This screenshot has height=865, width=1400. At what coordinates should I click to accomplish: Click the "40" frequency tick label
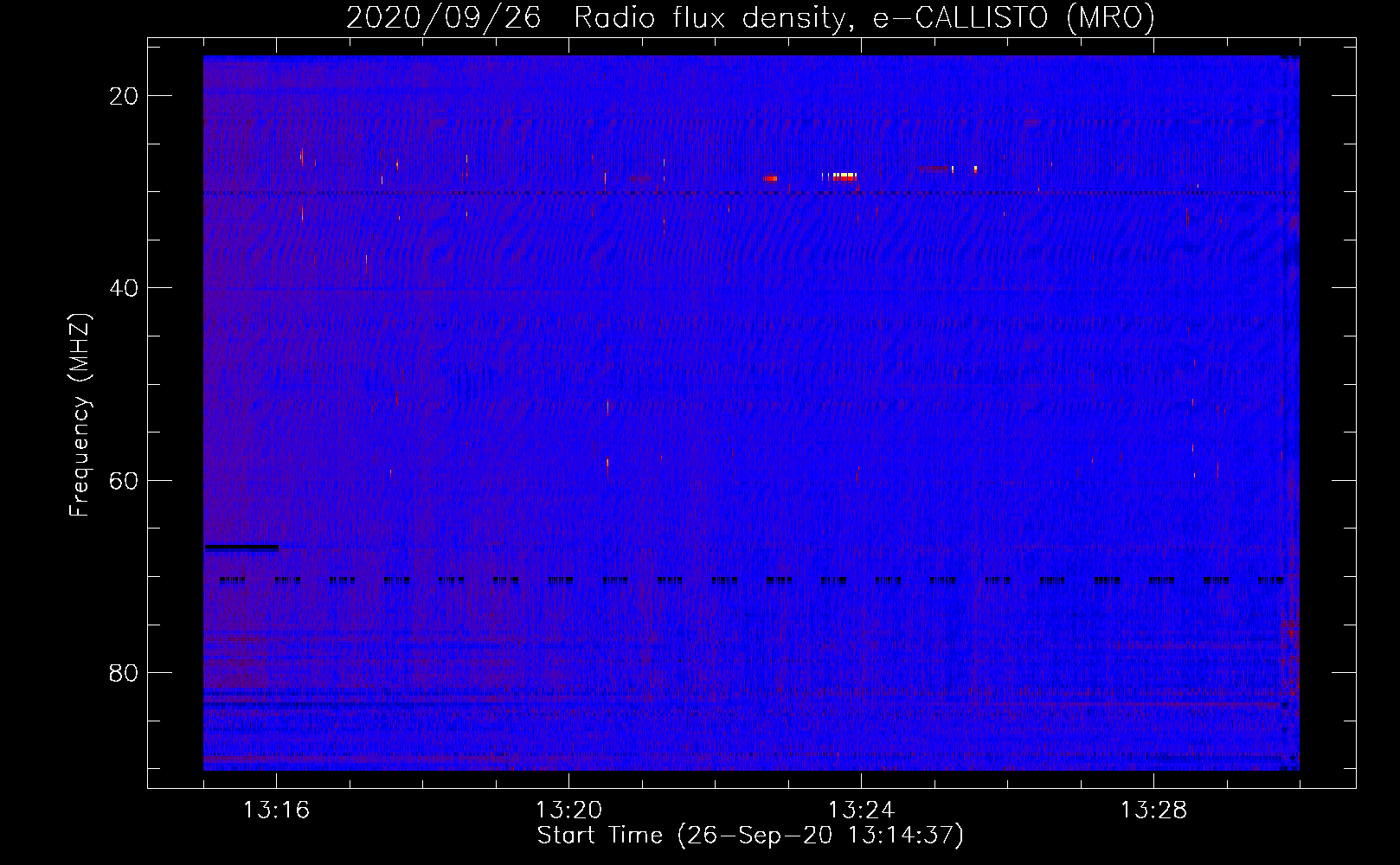[125, 288]
